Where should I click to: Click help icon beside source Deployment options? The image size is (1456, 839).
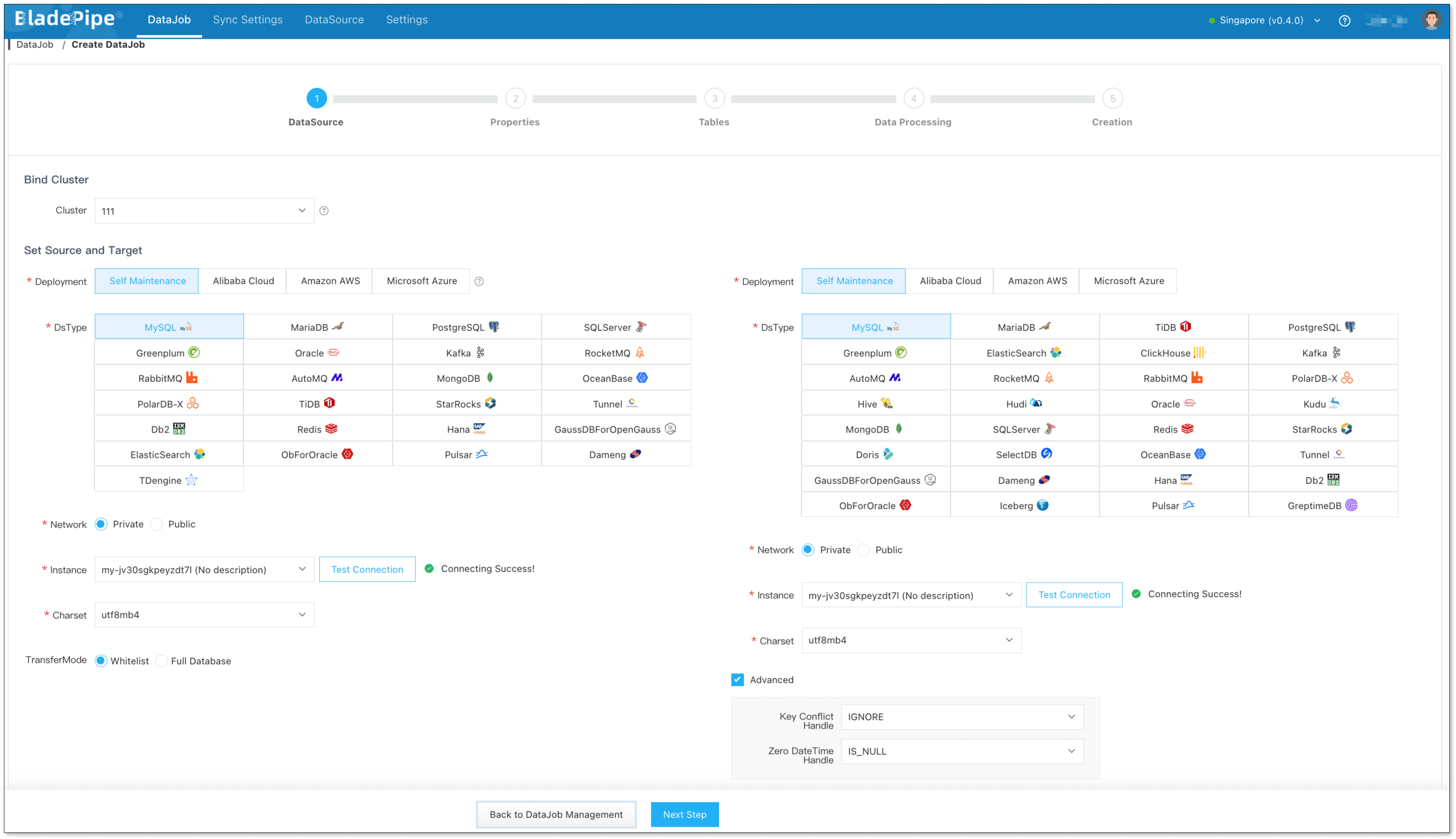479,281
